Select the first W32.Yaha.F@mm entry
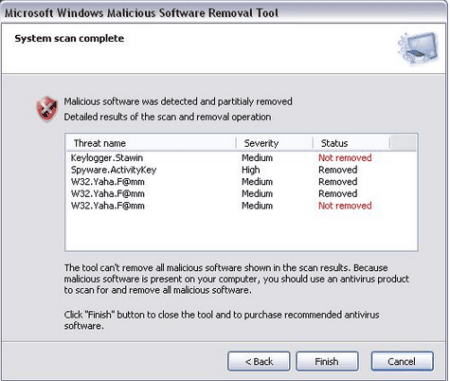This screenshot has height=381, width=450. 241,182
